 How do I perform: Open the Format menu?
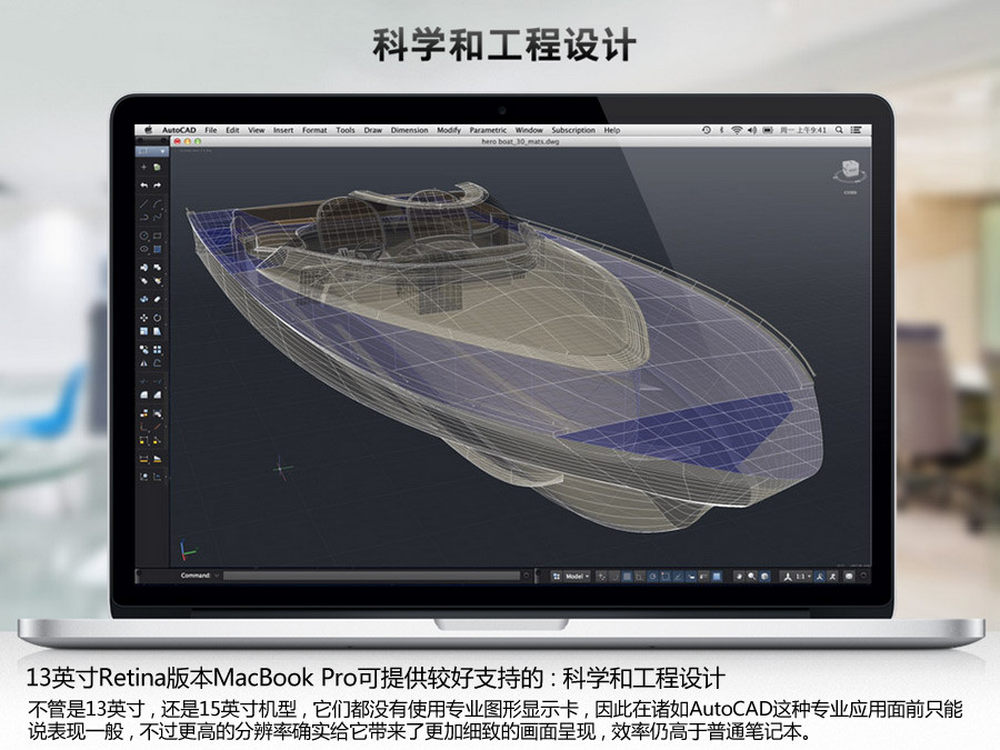click(314, 130)
